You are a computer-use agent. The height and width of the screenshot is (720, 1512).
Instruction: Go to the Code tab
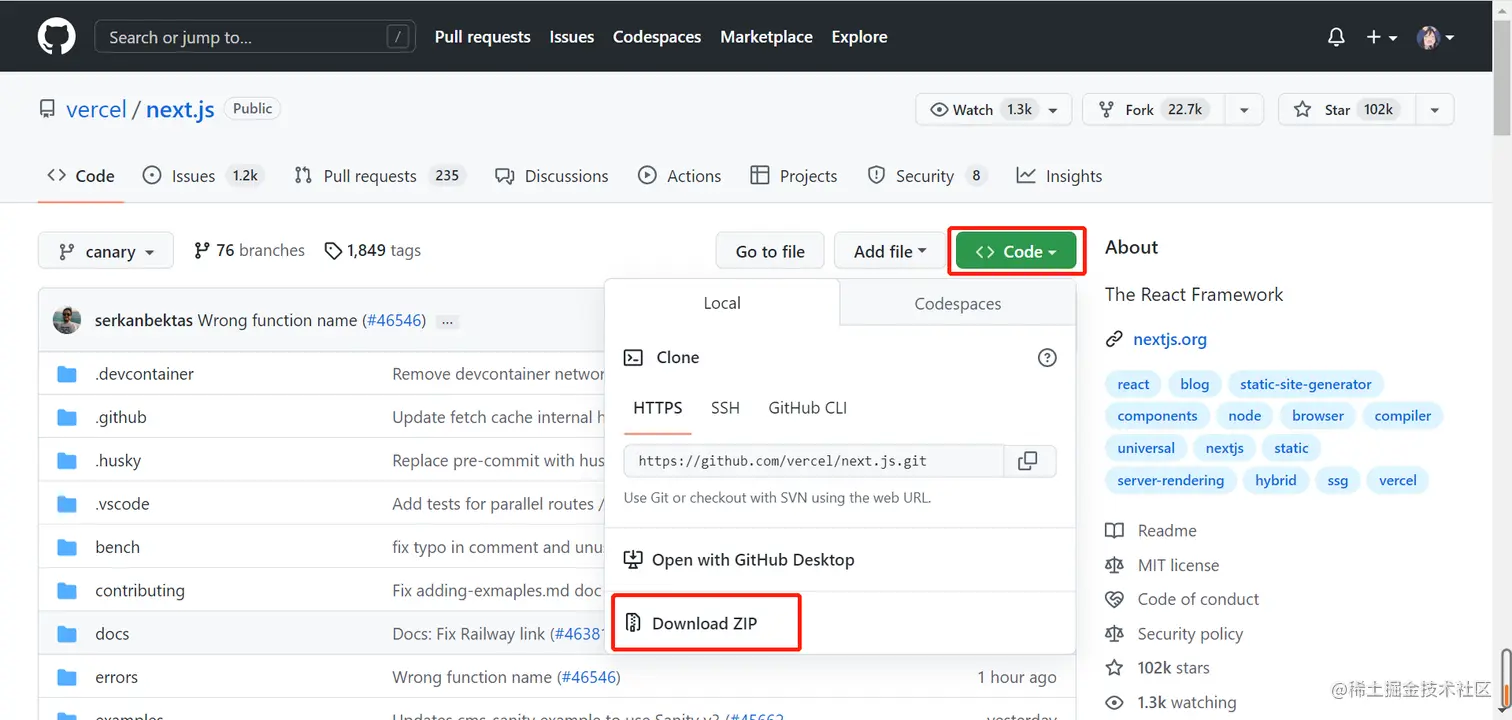[81, 176]
